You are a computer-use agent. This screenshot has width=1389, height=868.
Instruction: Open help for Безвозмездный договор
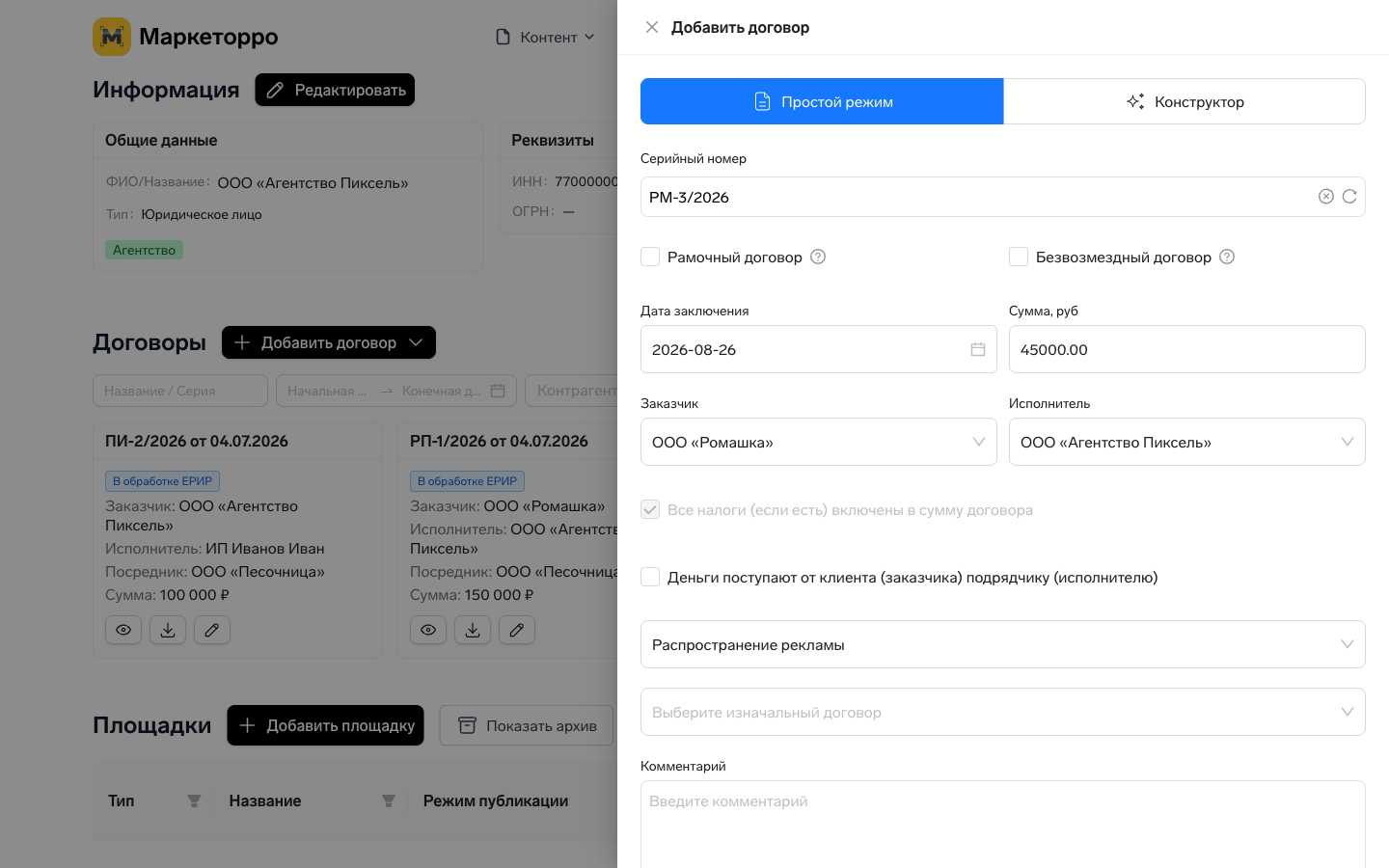[1227, 257]
